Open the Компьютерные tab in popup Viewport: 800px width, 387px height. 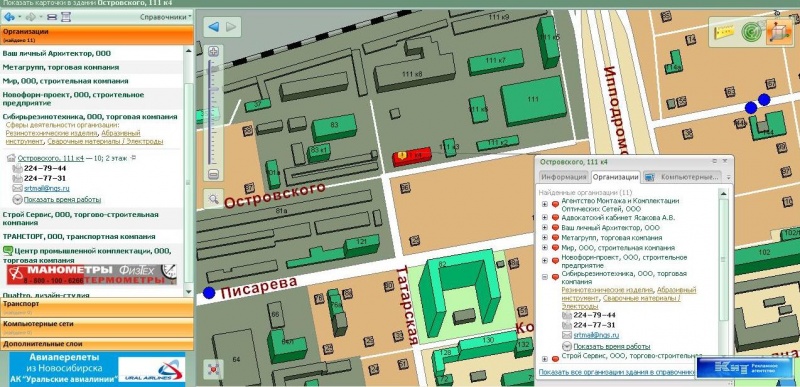tap(683, 177)
